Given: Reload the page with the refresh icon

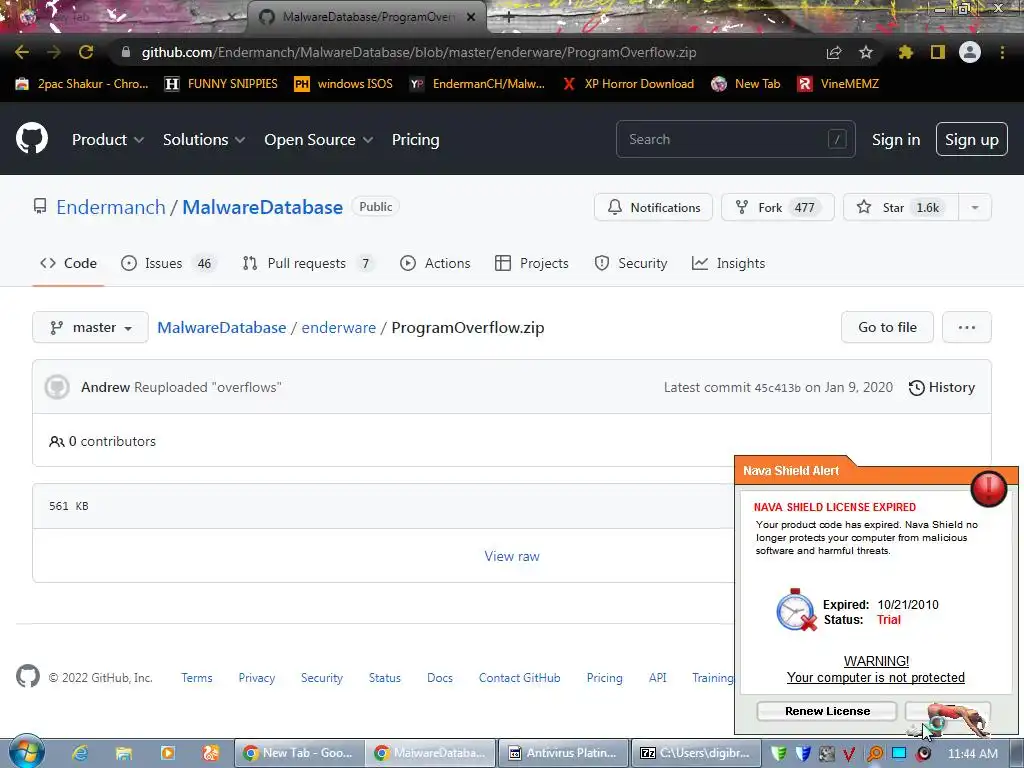Looking at the screenshot, I should (x=86, y=52).
